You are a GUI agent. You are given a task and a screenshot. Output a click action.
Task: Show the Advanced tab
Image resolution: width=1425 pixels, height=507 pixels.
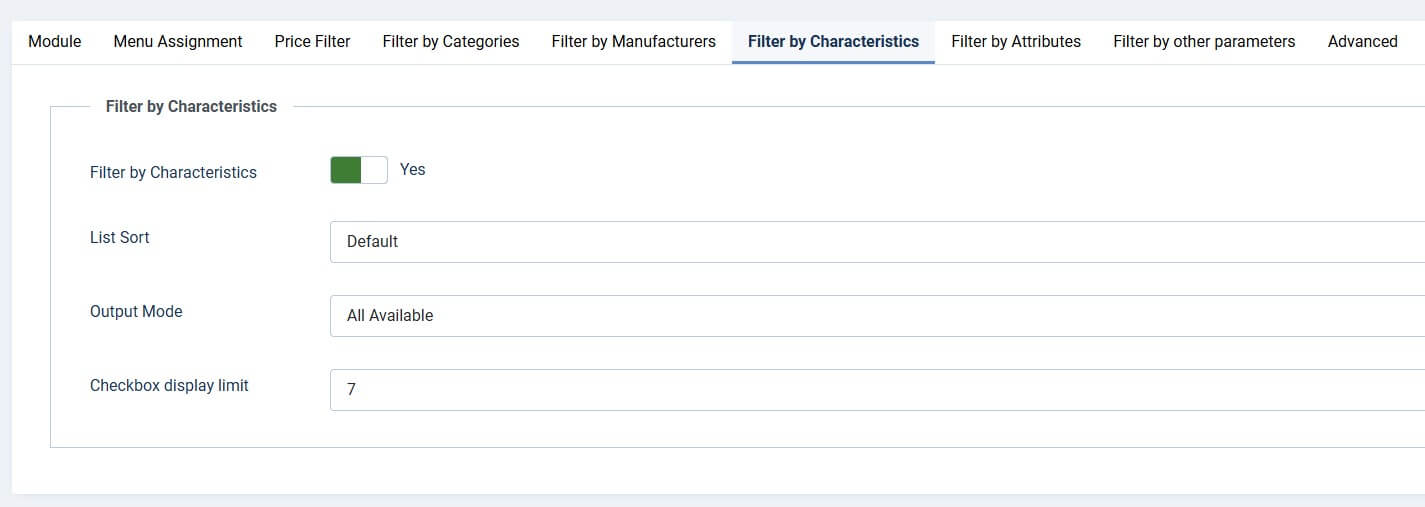(1362, 42)
